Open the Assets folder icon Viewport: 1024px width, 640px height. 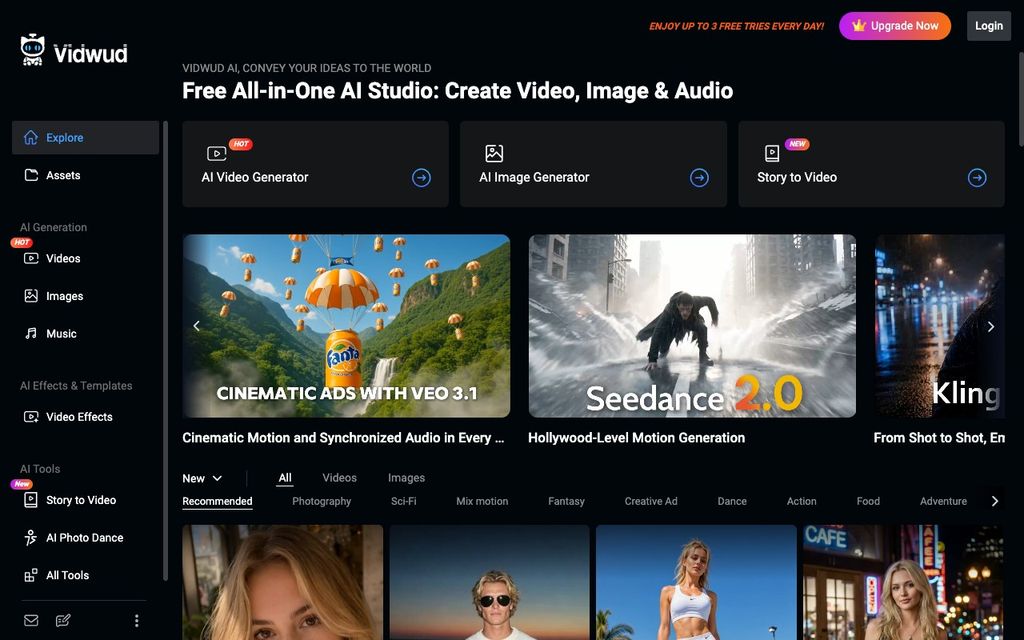click(x=31, y=175)
